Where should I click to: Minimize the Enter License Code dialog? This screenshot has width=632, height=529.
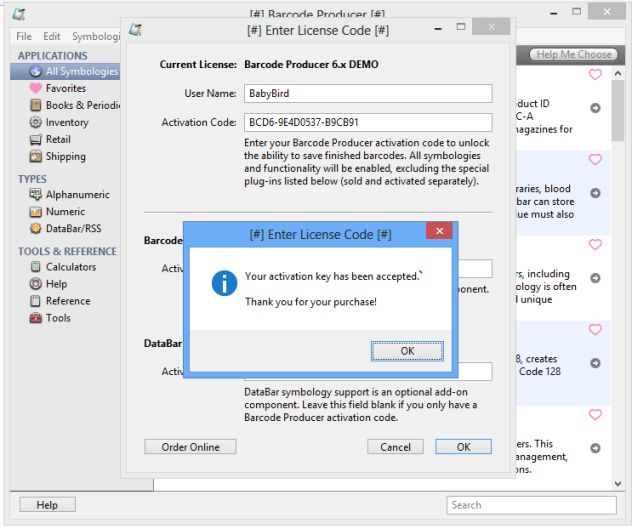point(439,28)
